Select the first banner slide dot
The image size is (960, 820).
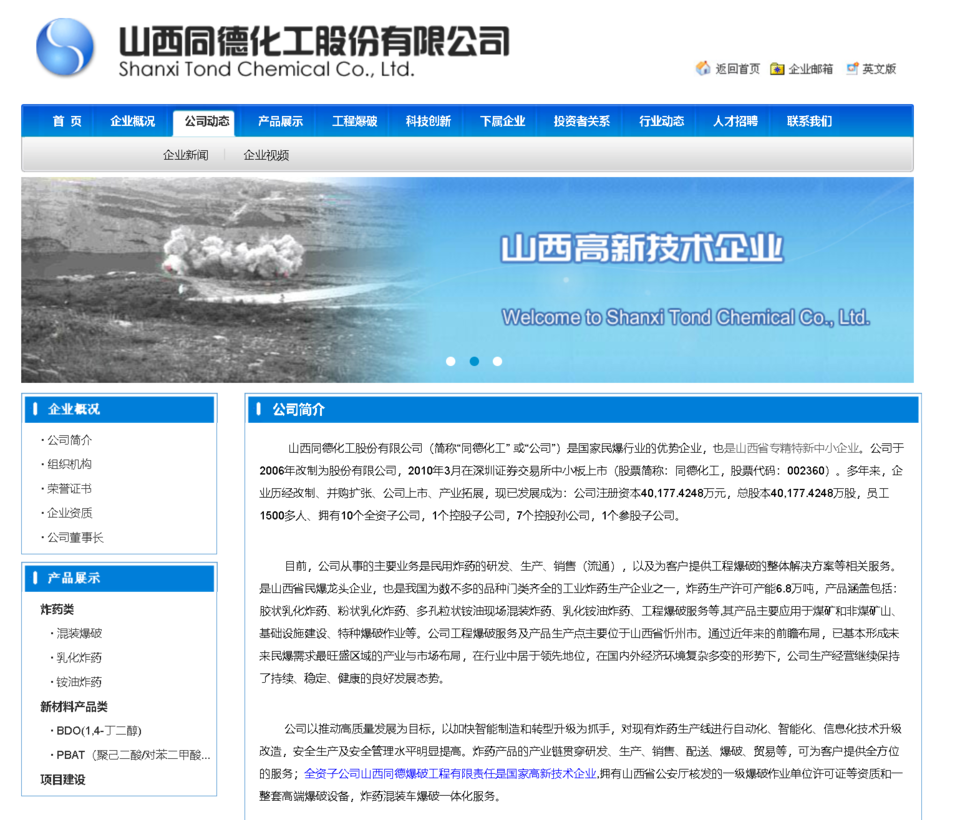[x=451, y=361]
